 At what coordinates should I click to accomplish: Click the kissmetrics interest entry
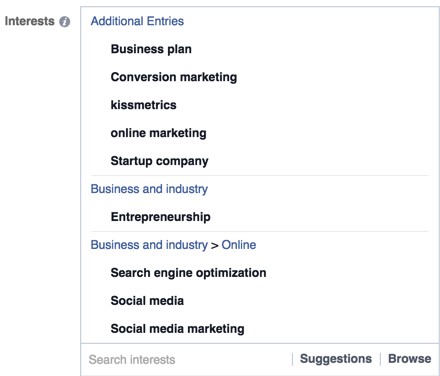click(143, 105)
